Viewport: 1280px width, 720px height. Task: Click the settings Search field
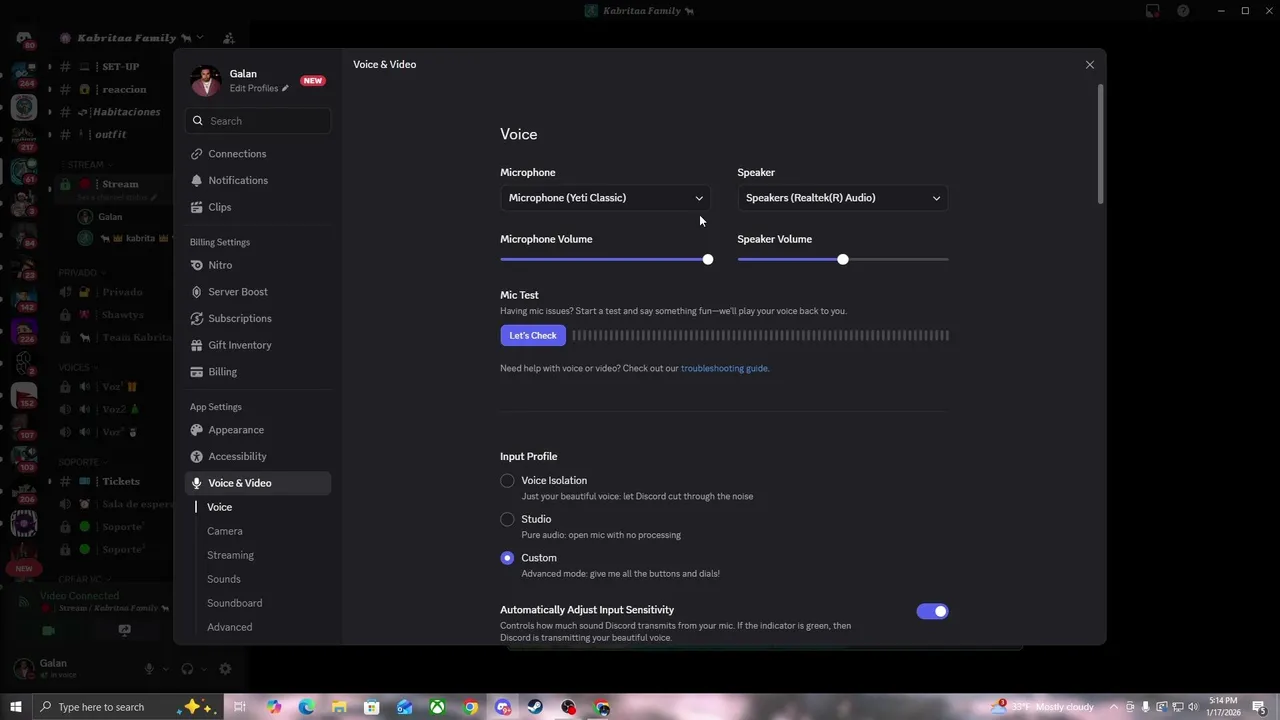[x=258, y=121]
